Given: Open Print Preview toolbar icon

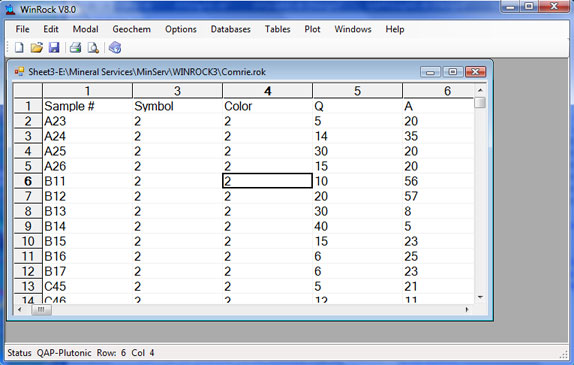Looking at the screenshot, I should [x=93, y=48].
